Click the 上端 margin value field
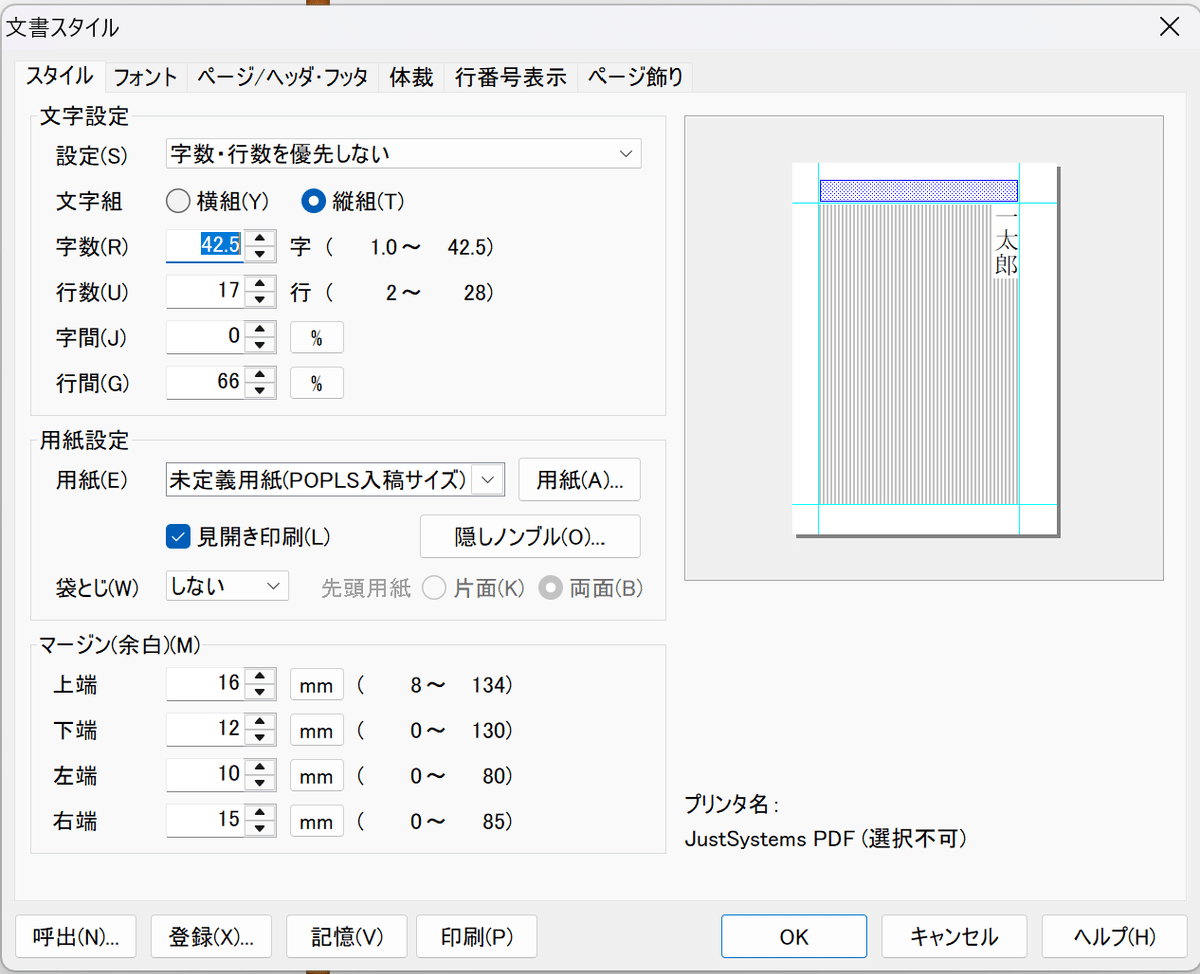1200x974 pixels. 204,684
